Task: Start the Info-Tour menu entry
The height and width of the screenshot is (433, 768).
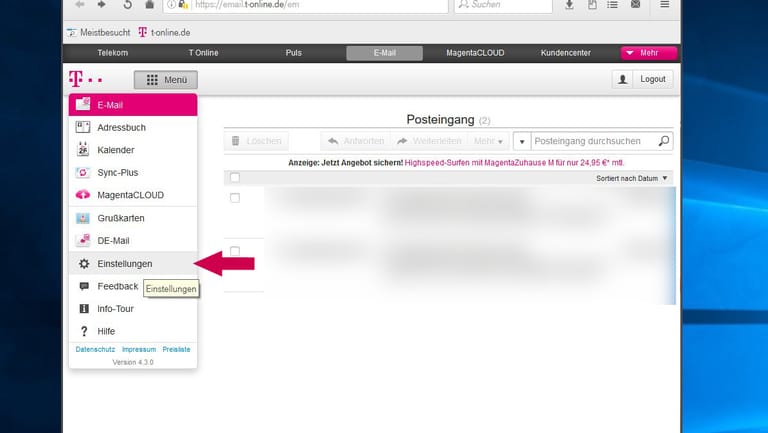Action: pos(133,309)
